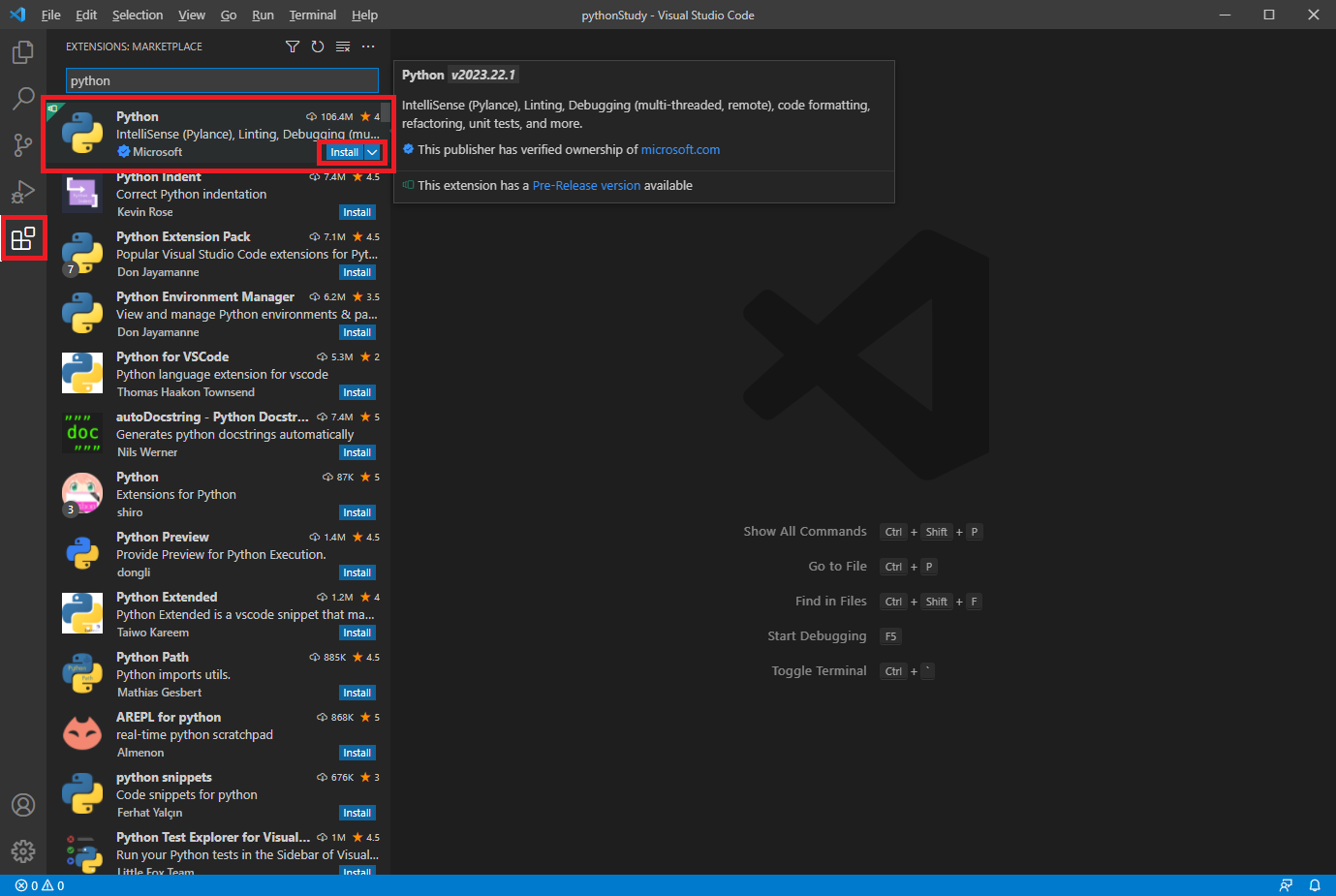Click the extensions search field containing python

tap(222, 80)
